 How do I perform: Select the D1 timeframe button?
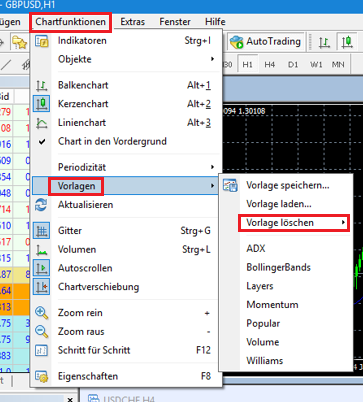pyautogui.click(x=293, y=64)
